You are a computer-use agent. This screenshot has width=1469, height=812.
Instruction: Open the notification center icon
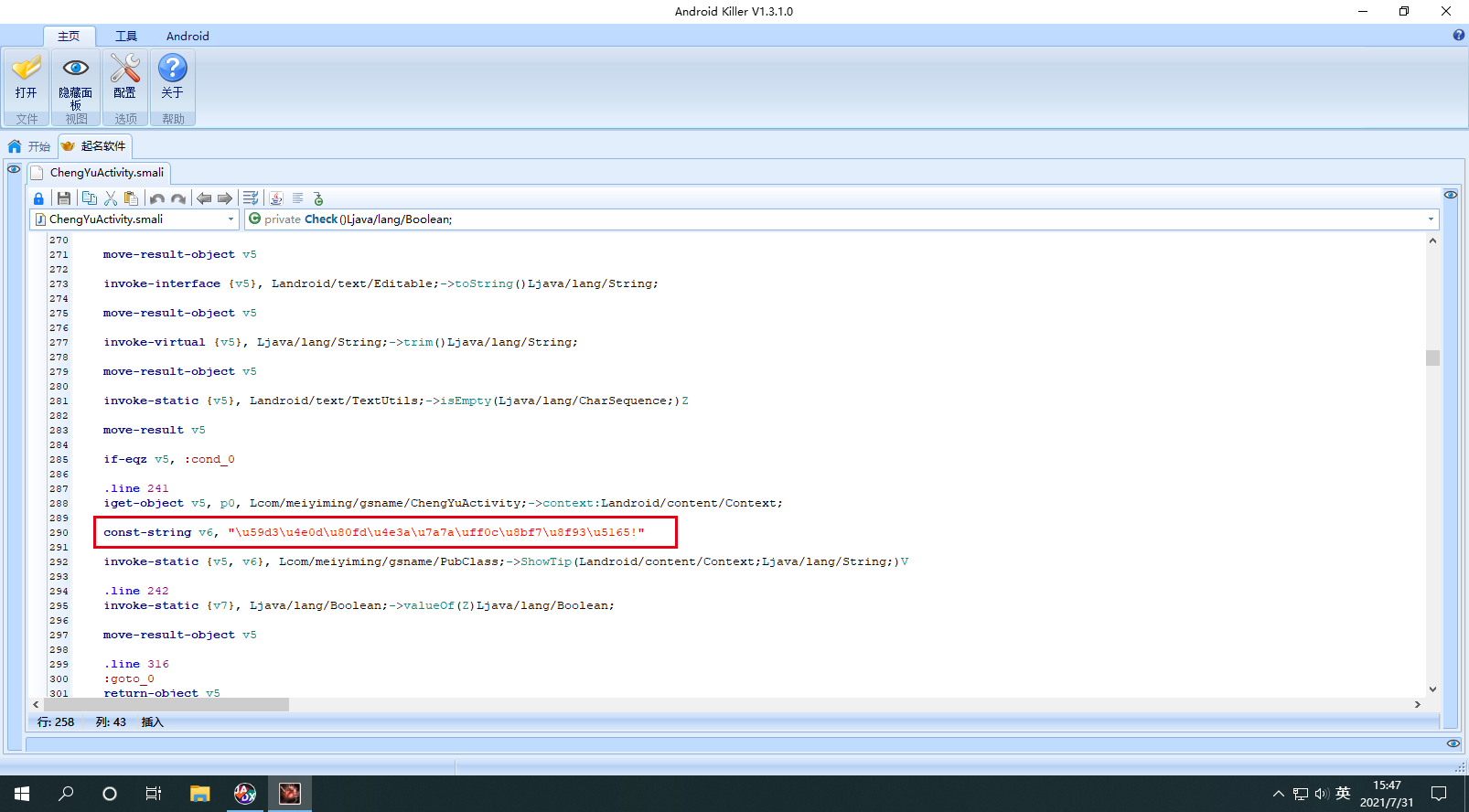[1439, 794]
